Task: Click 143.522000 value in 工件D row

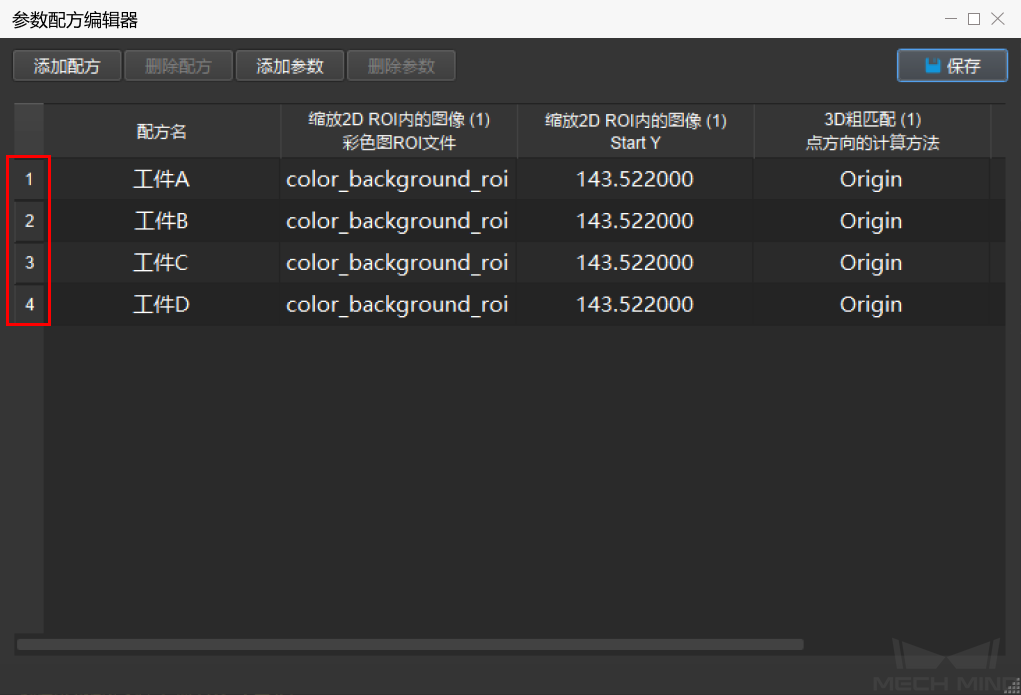Action: tap(635, 304)
